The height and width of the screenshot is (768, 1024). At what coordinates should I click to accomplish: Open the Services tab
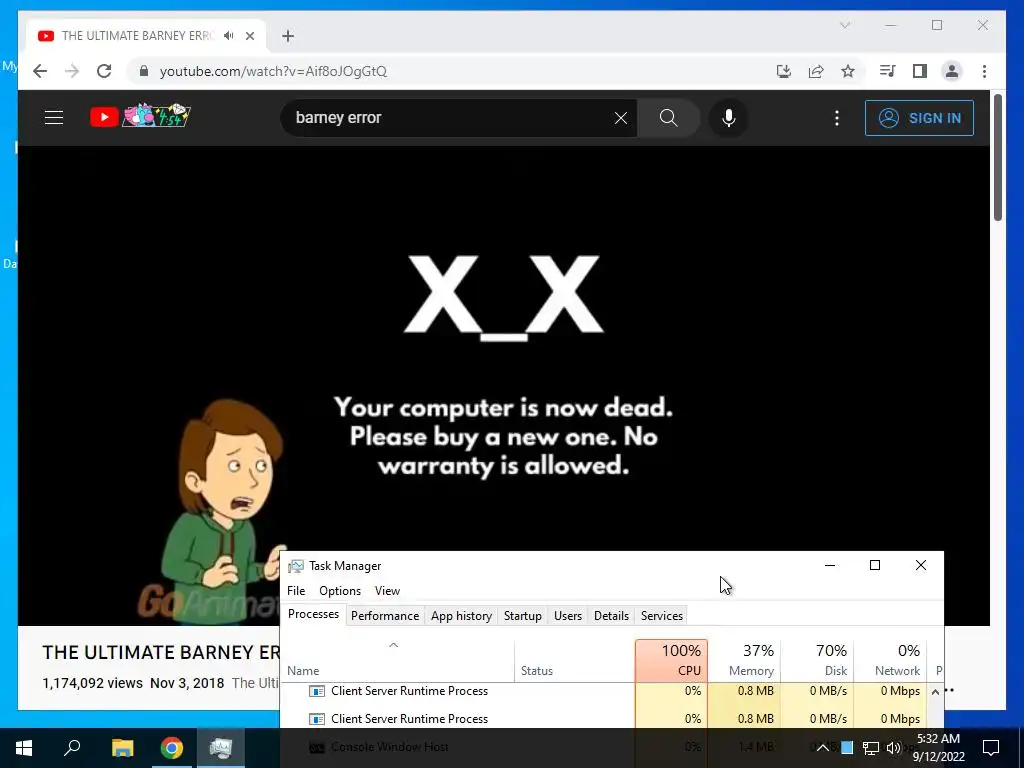(x=662, y=616)
